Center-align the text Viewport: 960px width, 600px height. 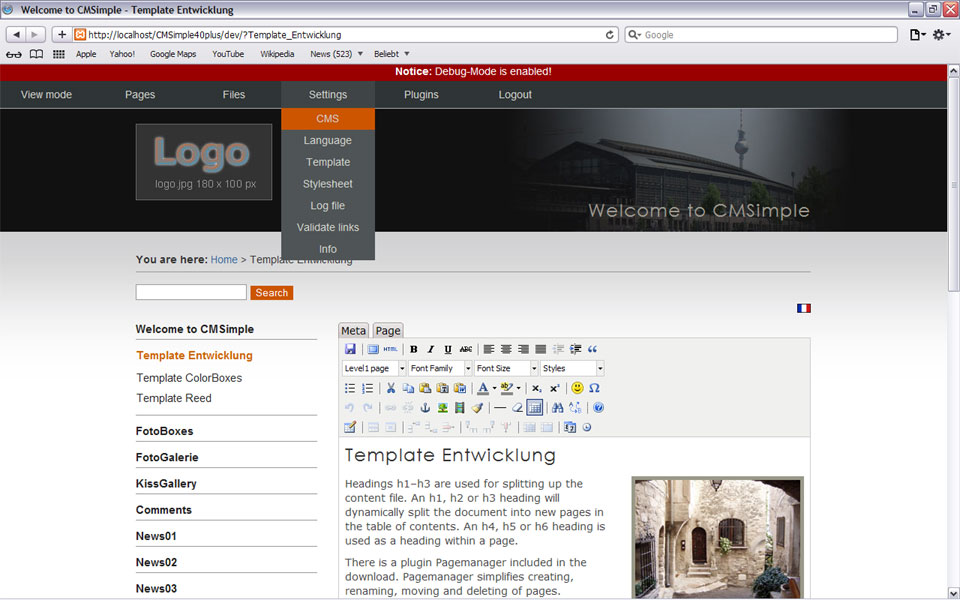506,349
